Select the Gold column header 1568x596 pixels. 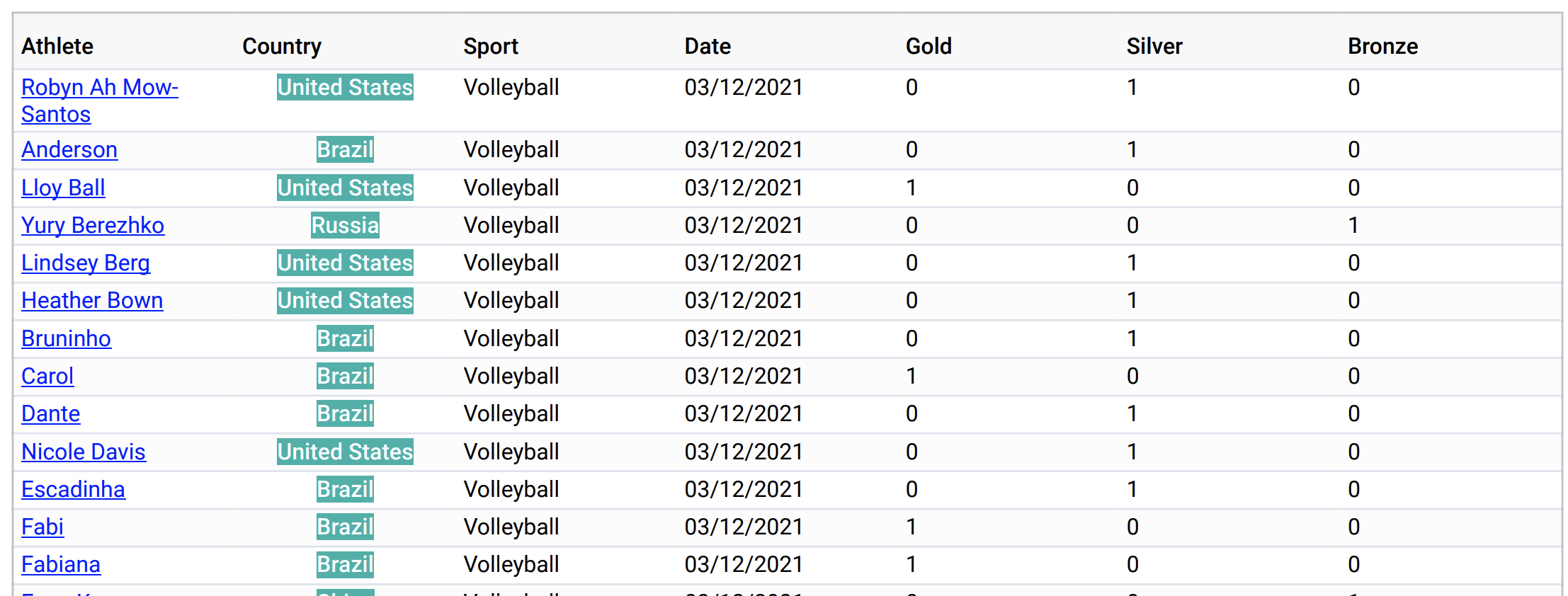[x=928, y=46]
